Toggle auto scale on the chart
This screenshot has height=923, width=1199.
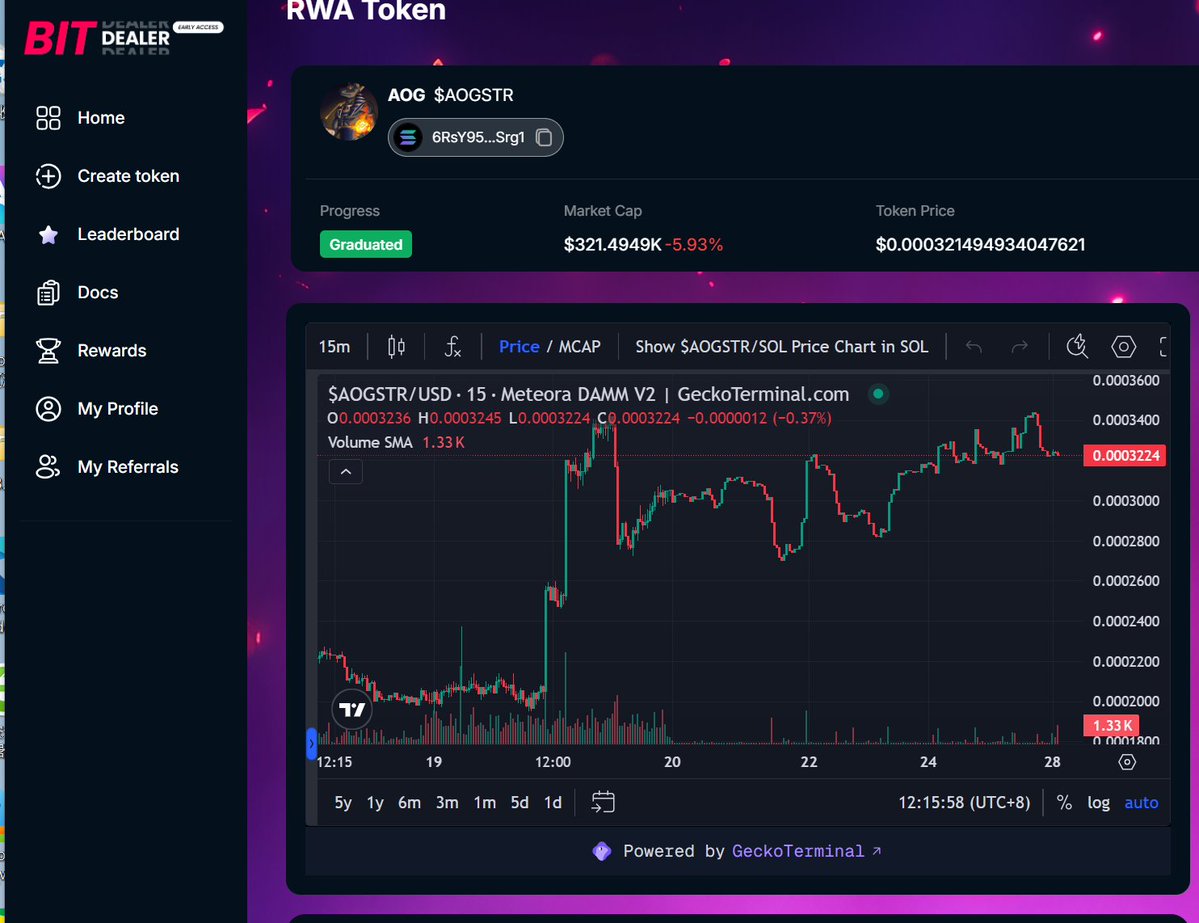[1141, 803]
